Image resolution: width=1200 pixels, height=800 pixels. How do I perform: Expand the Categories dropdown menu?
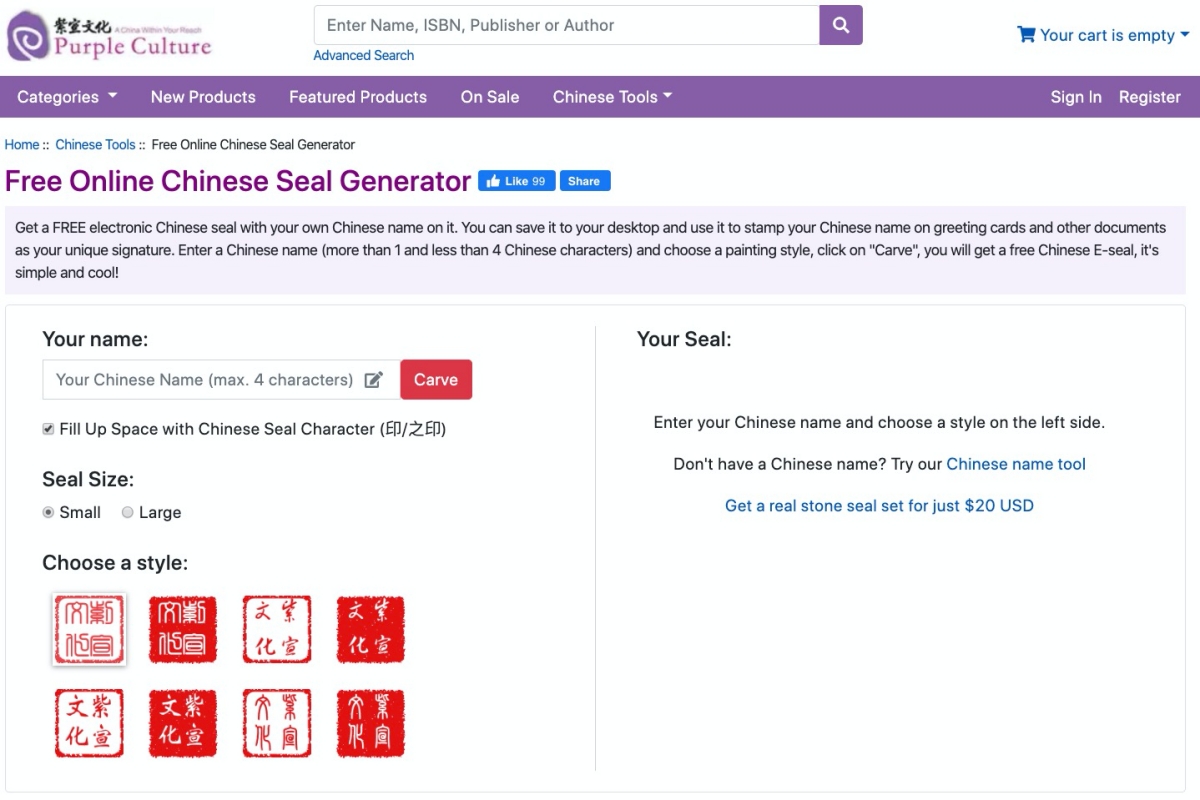coord(67,97)
